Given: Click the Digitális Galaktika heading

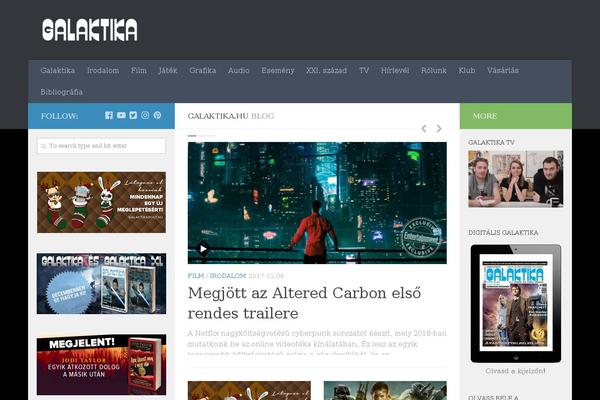Looking at the screenshot, I should 503,232.
